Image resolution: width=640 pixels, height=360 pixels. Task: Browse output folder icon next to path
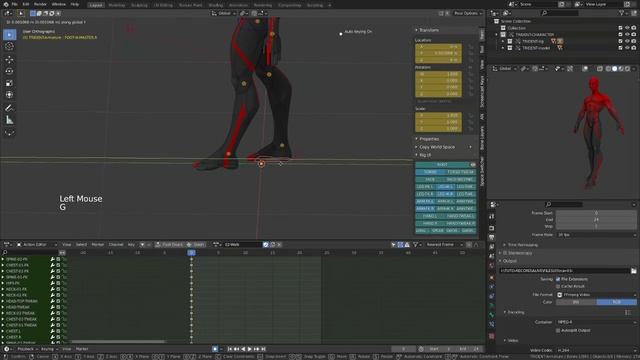633,271
